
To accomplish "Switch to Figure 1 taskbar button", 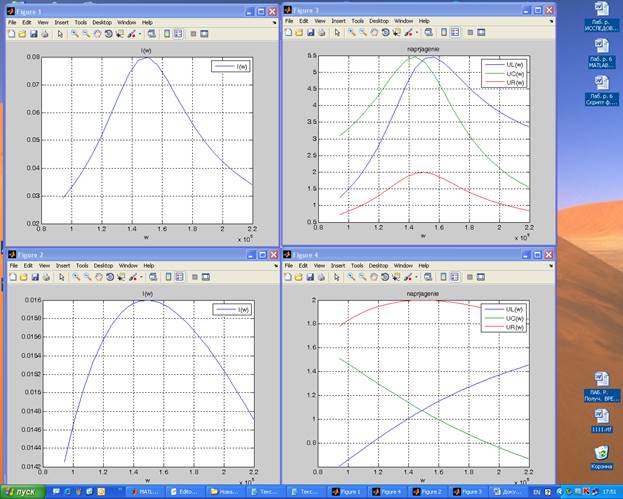I will coord(347,492).
